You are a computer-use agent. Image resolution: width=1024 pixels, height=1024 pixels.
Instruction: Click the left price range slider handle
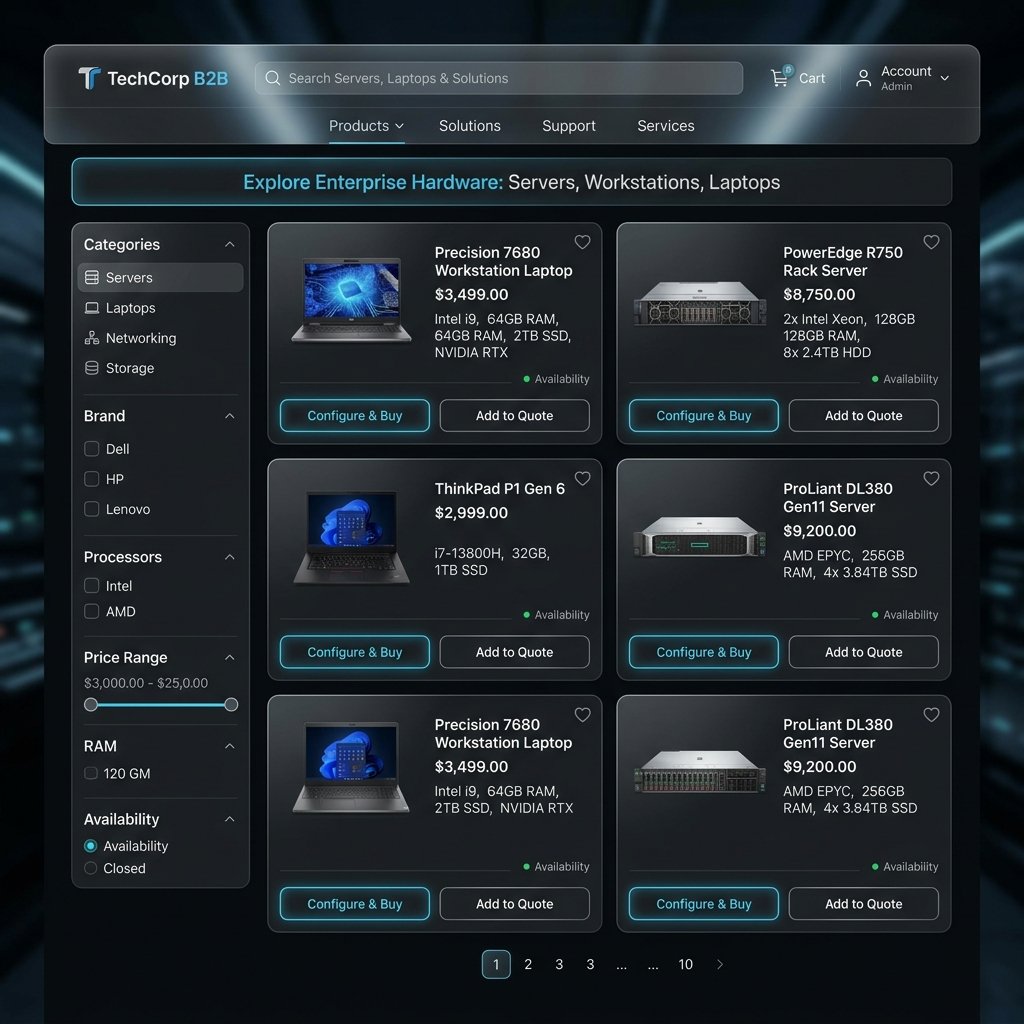click(x=91, y=705)
